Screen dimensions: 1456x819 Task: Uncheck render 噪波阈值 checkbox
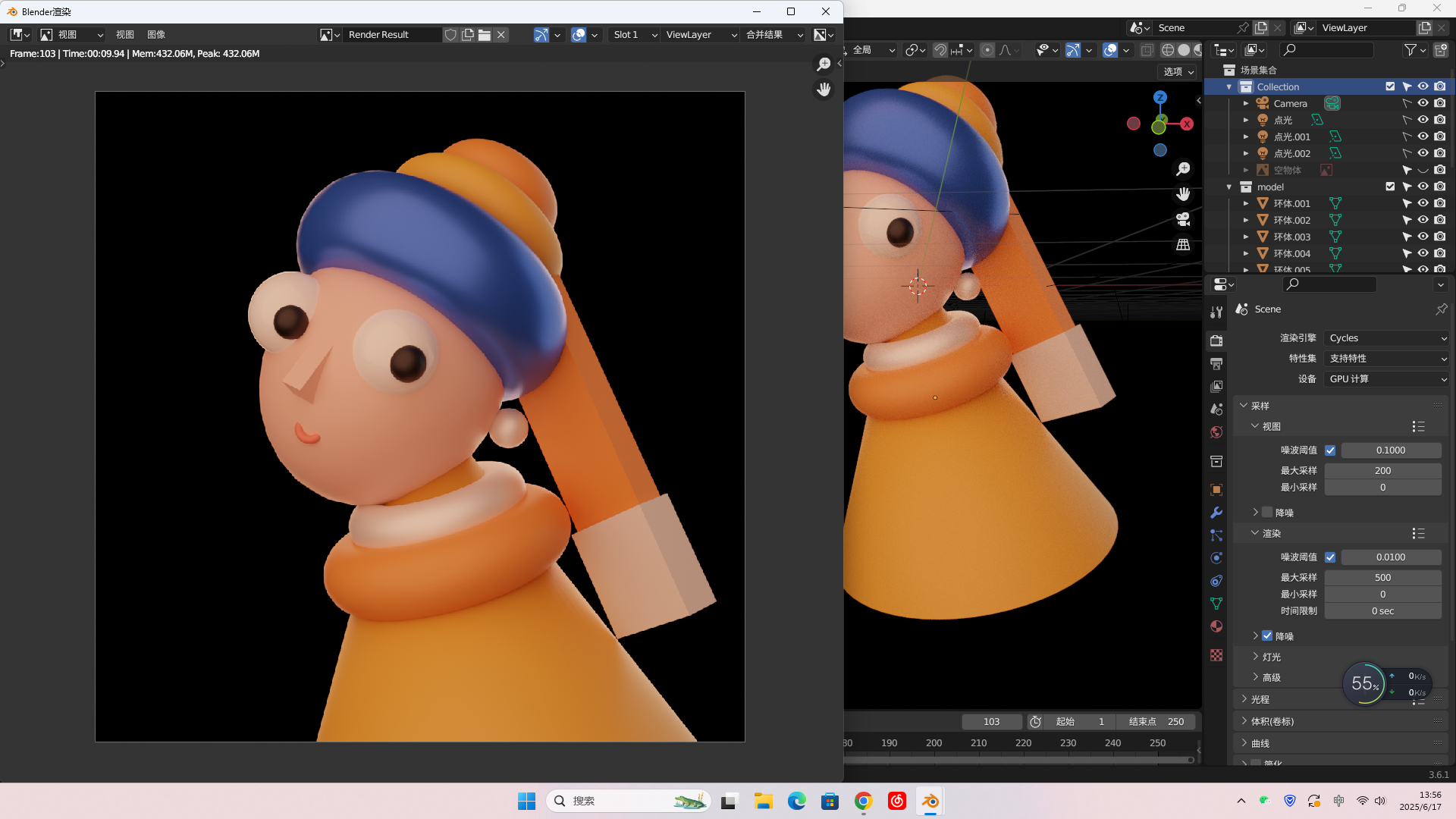point(1330,557)
